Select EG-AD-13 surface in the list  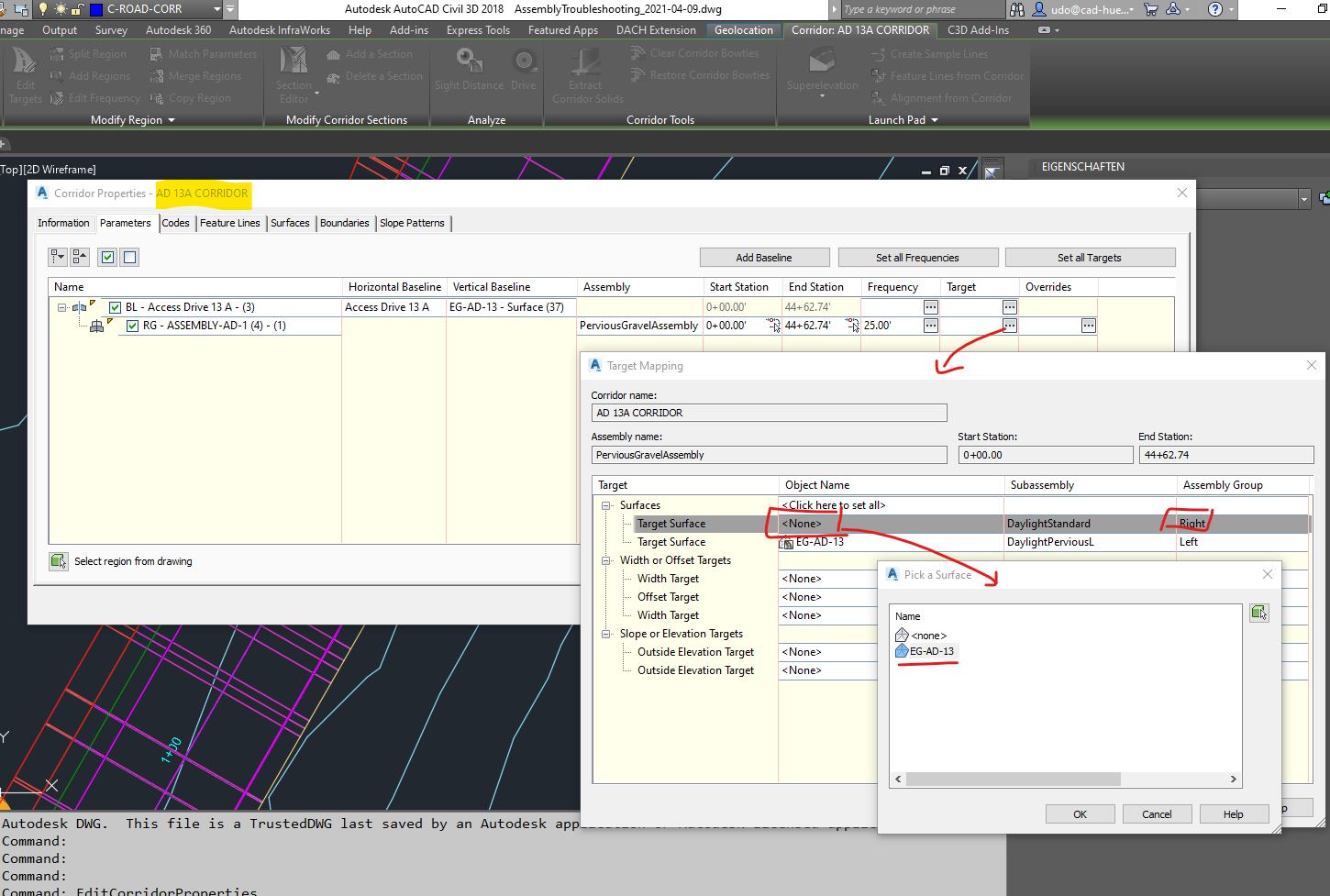[931, 651]
